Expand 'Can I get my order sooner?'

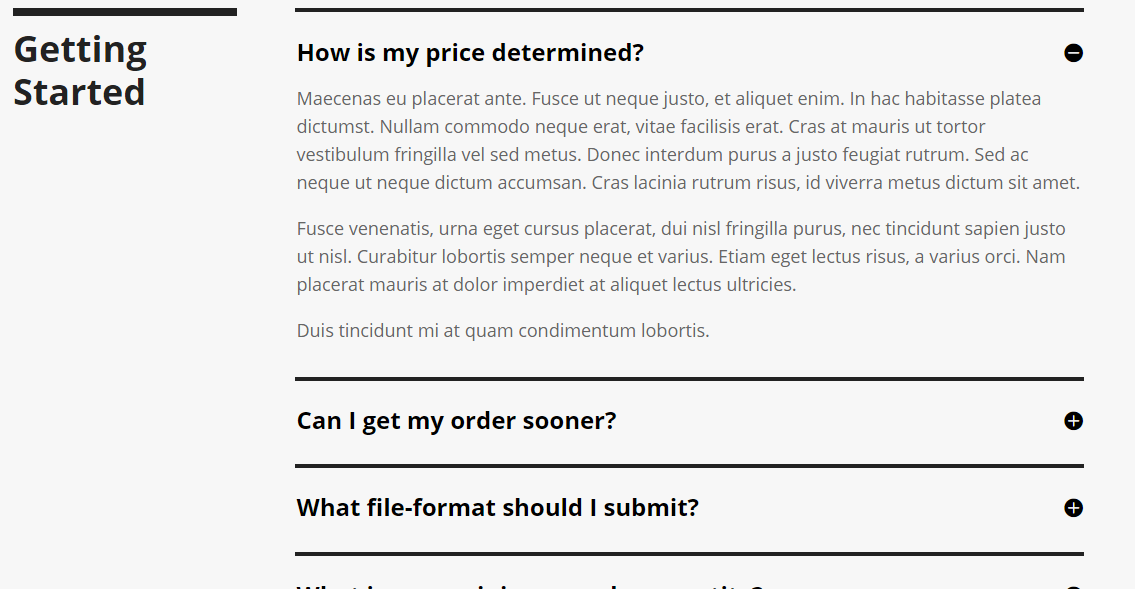[x=457, y=421]
